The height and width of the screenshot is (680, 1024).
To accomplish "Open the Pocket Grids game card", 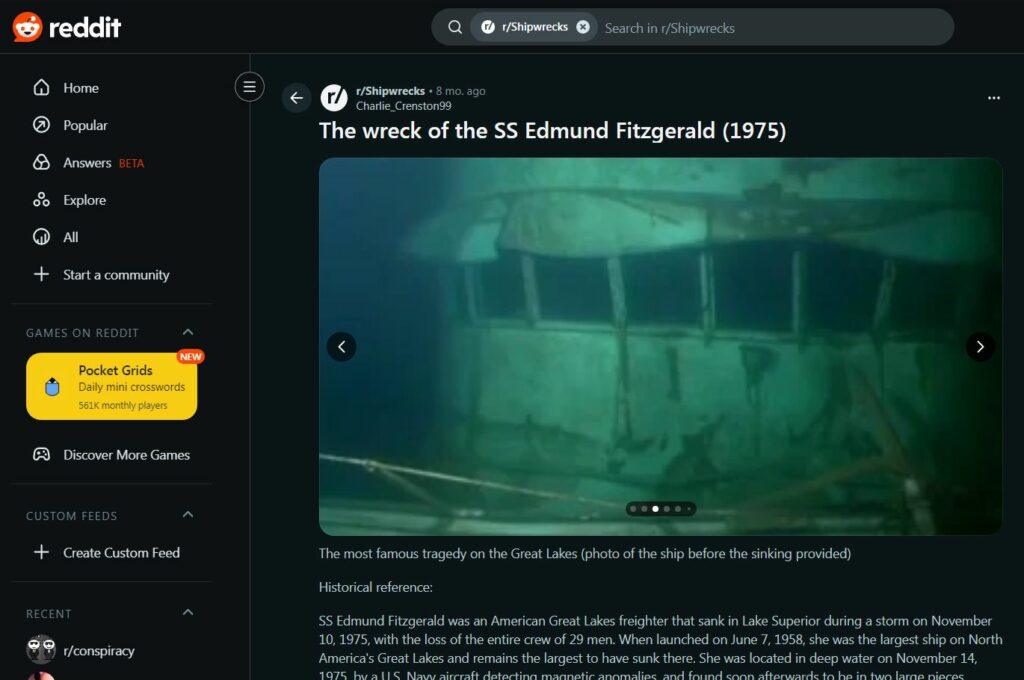I will pyautogui.click(x=112, y=386).
